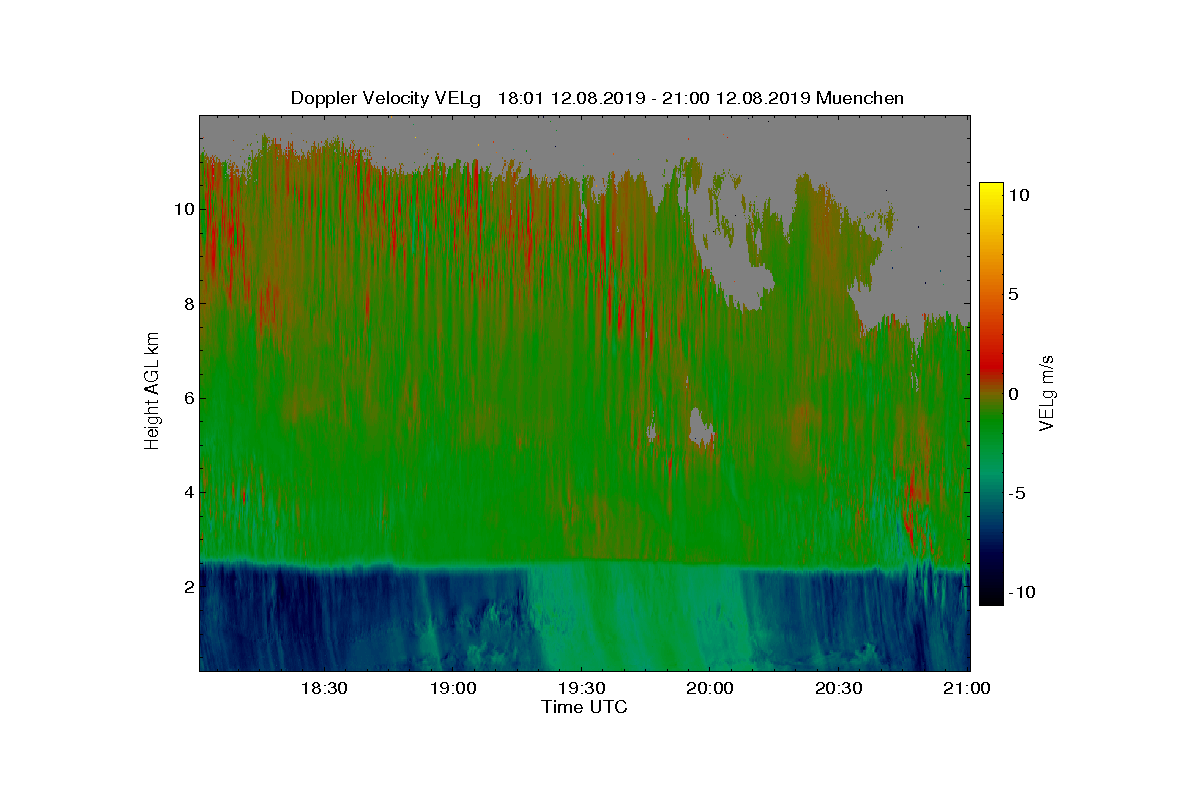1200x800 pixels.
Task: Click the yellow top of the colorbar
Action: point(991,190)
